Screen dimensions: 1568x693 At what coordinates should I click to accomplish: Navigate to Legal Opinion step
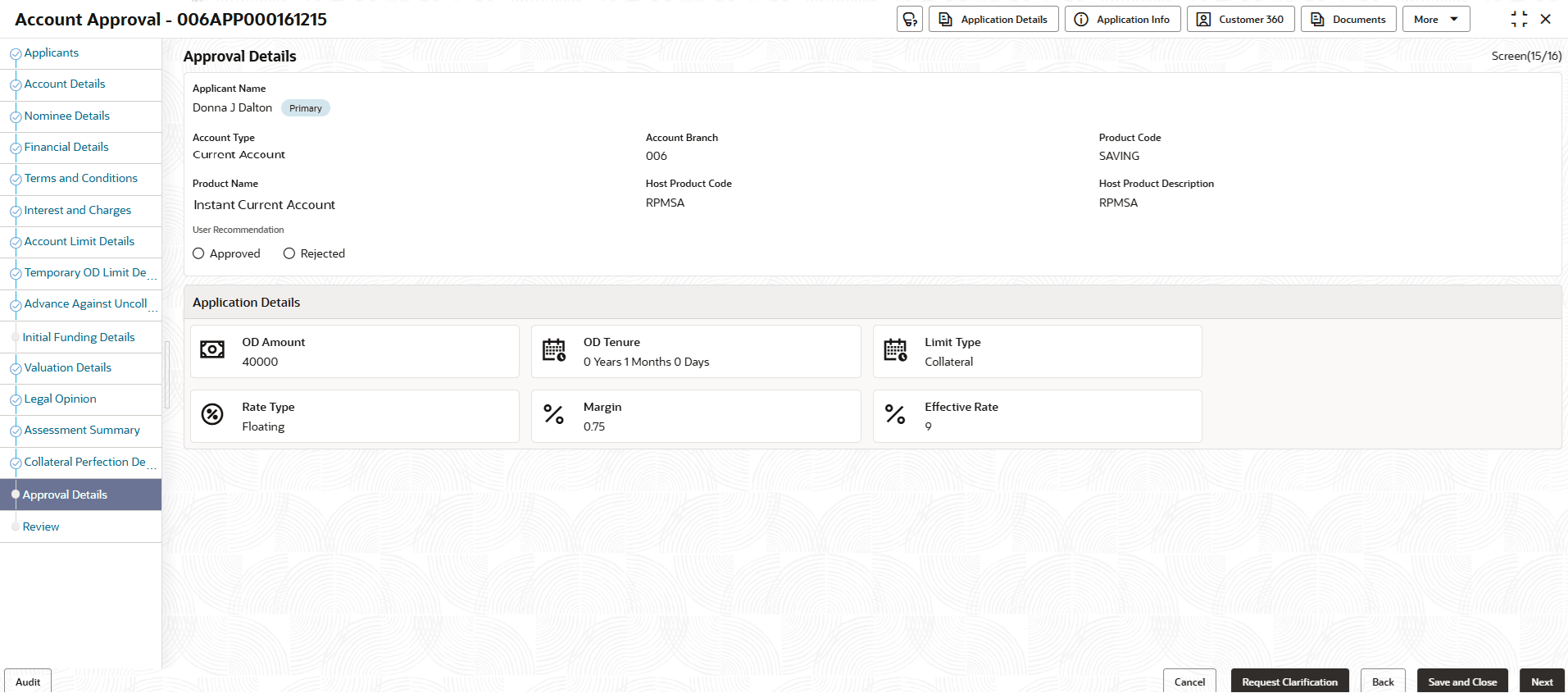click(x=61, y=399)
